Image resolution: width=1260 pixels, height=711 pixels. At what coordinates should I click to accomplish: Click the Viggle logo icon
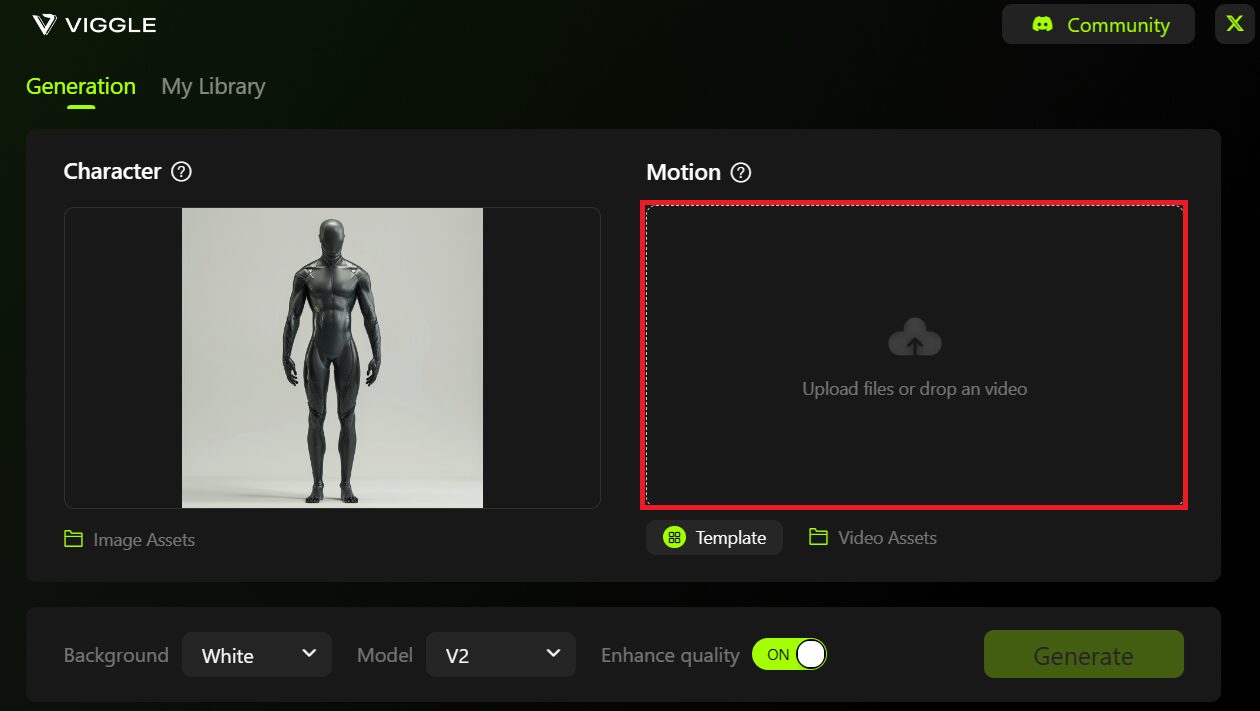45,25
